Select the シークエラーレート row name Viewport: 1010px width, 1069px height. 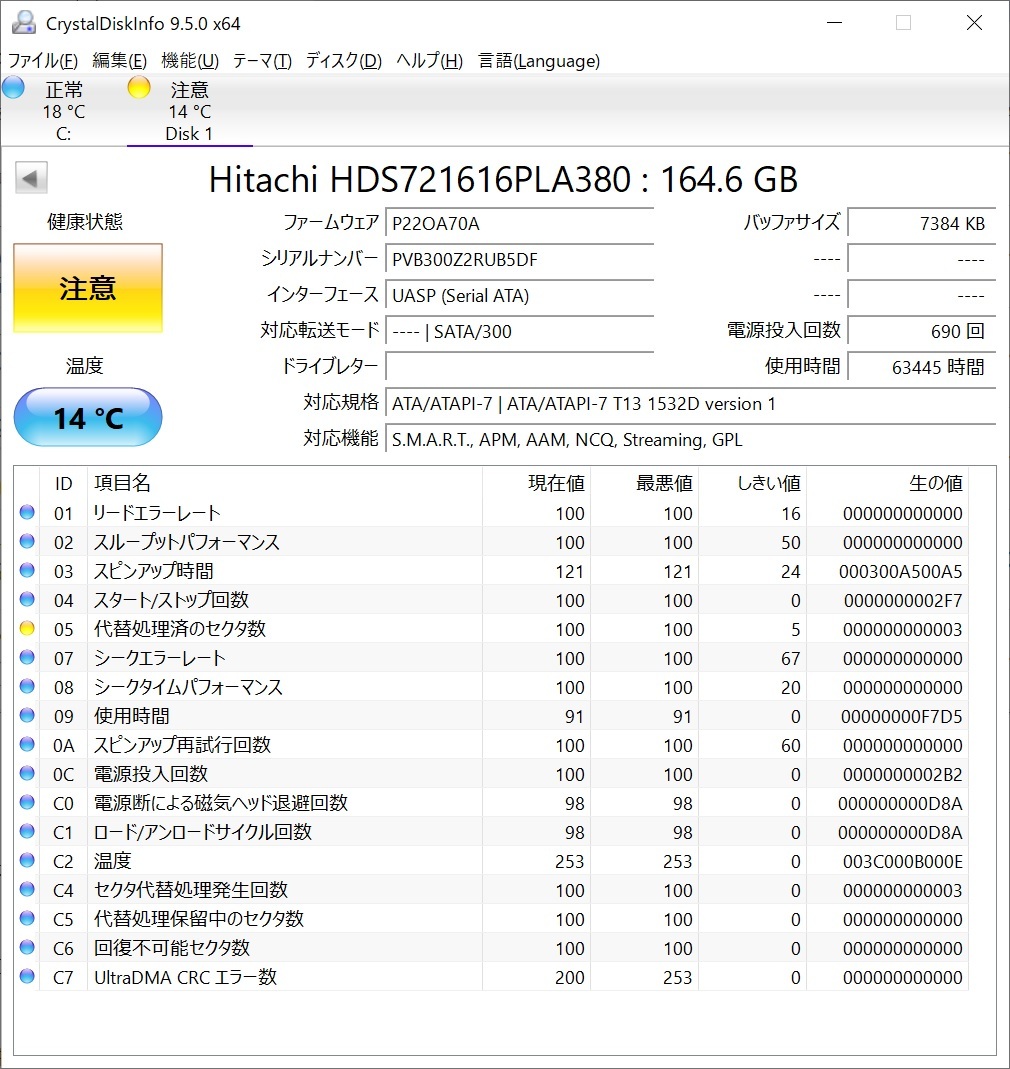coord(160,658)
